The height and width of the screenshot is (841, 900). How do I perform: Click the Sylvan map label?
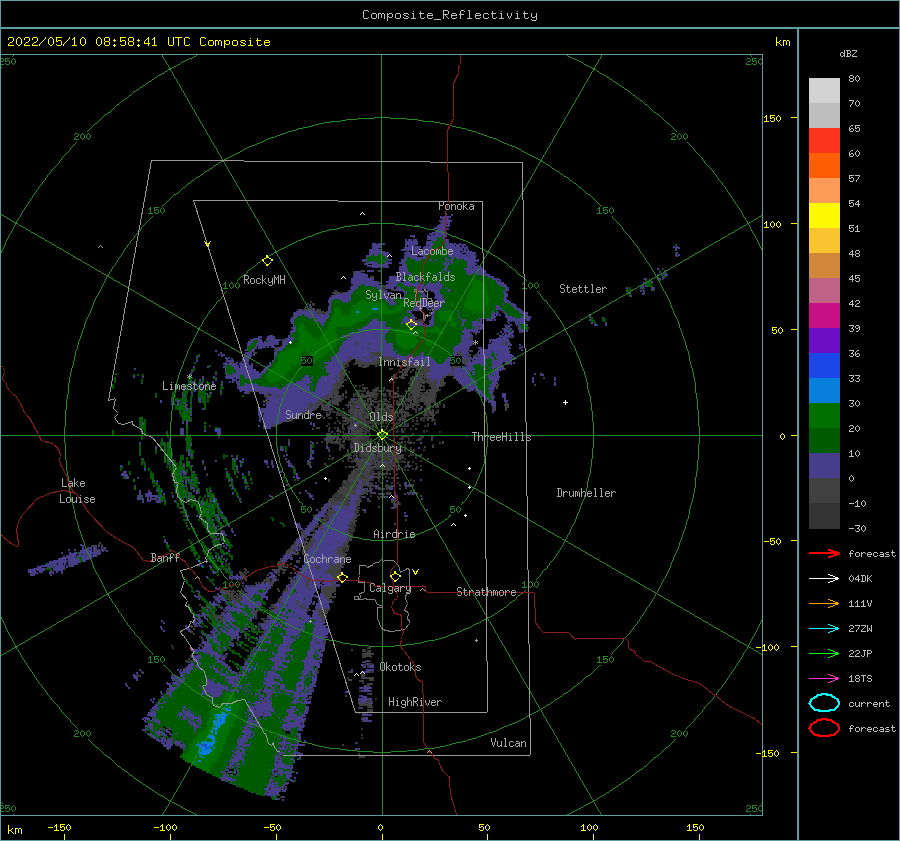[x=383, y=295]
